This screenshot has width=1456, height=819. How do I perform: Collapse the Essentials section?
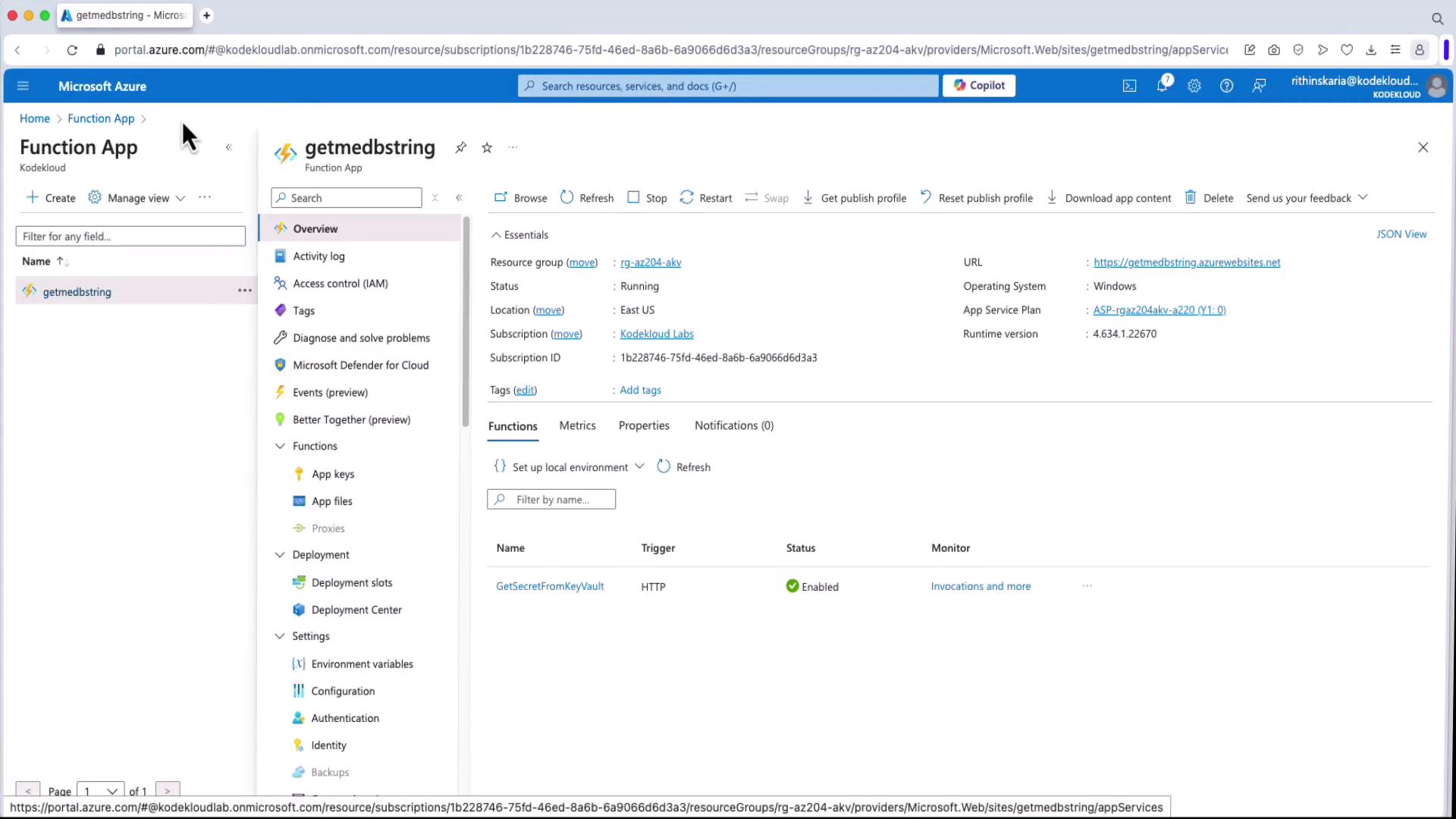click(496, 235)
